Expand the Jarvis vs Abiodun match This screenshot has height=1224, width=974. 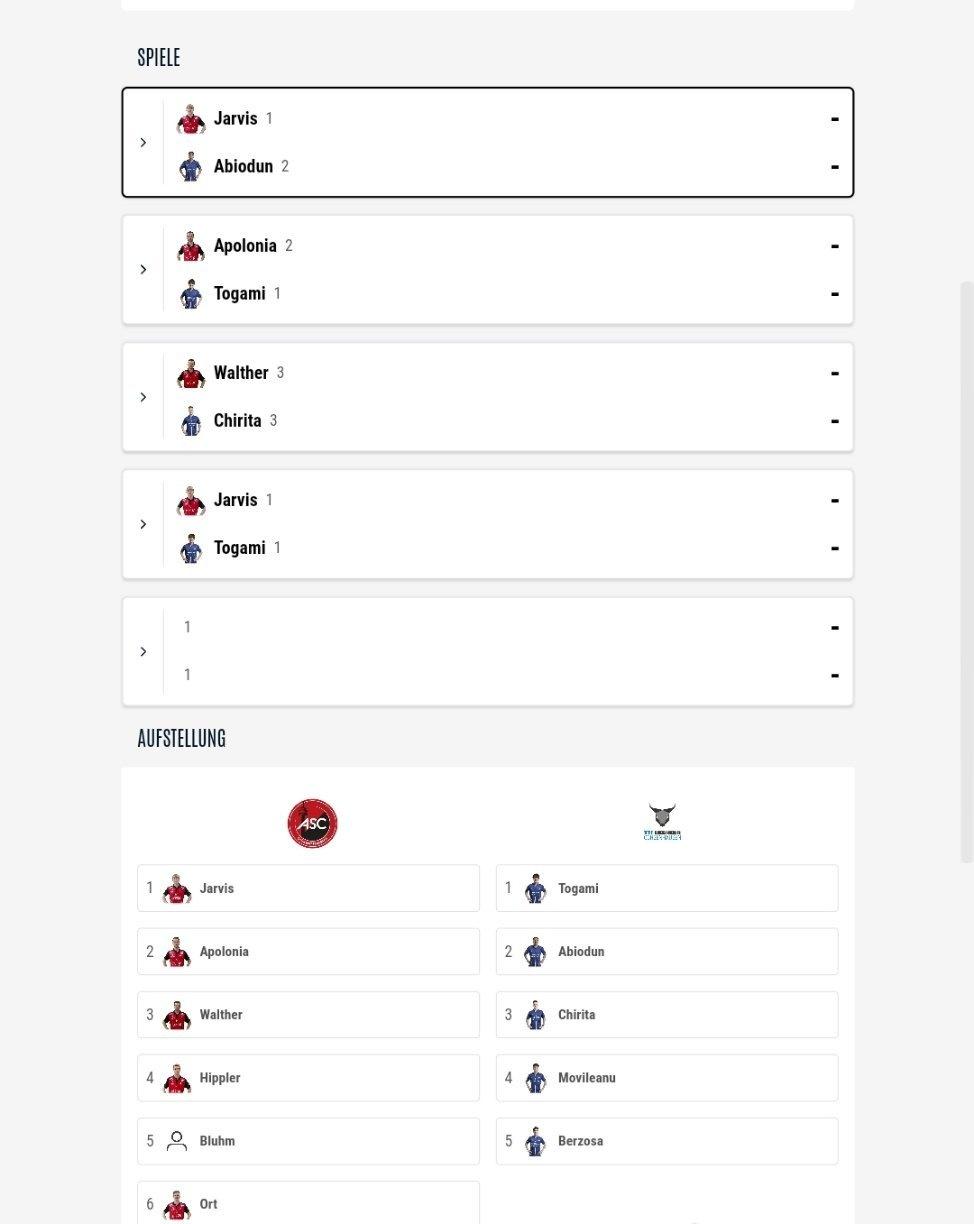[143, 142]
